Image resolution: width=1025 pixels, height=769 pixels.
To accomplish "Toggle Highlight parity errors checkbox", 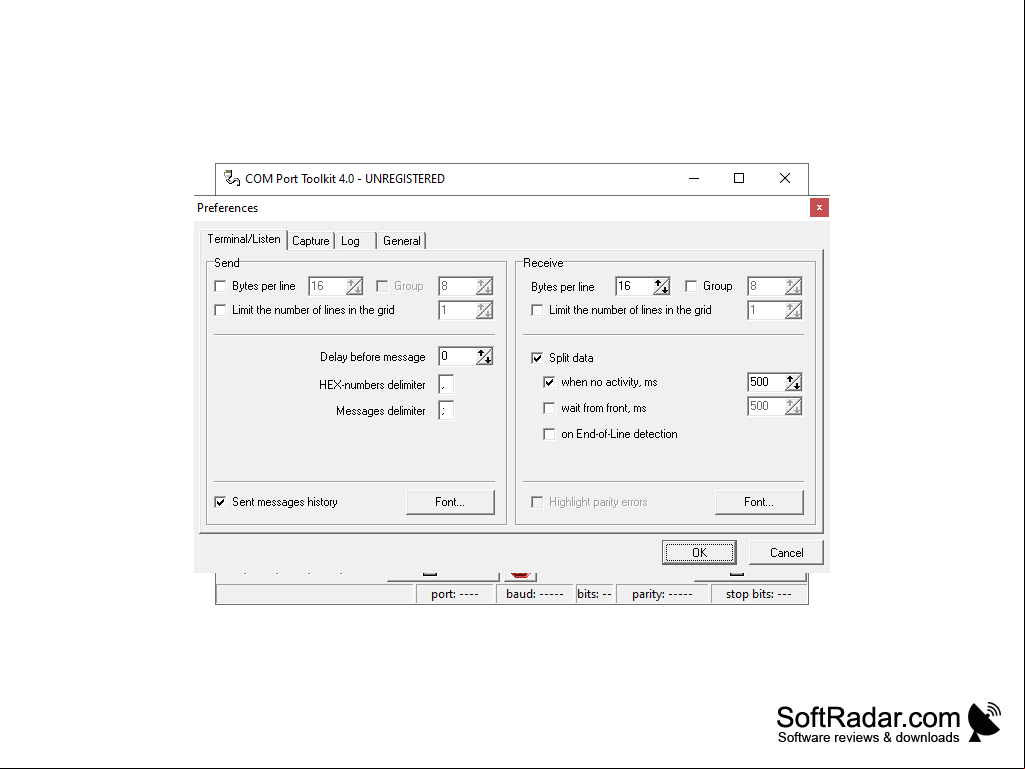I will click(537, 502).
